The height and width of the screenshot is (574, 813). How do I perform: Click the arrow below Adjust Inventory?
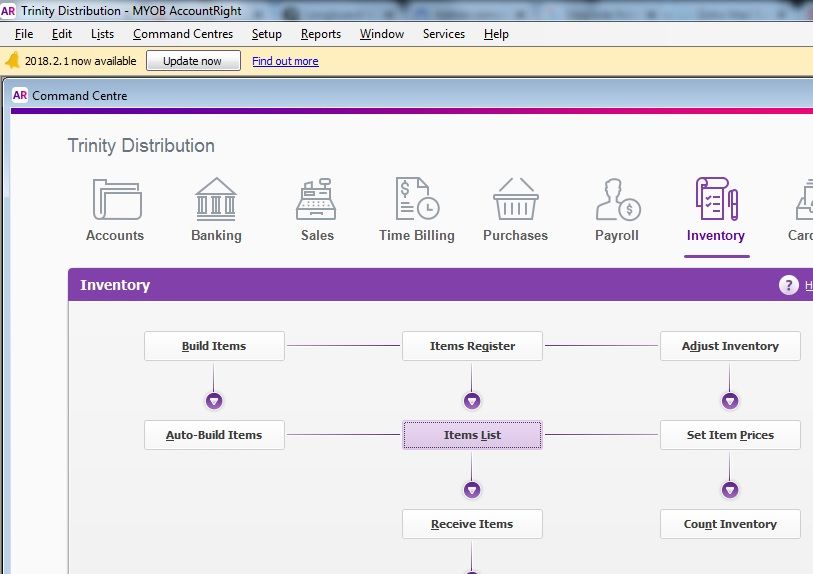[x=730, y=401]
